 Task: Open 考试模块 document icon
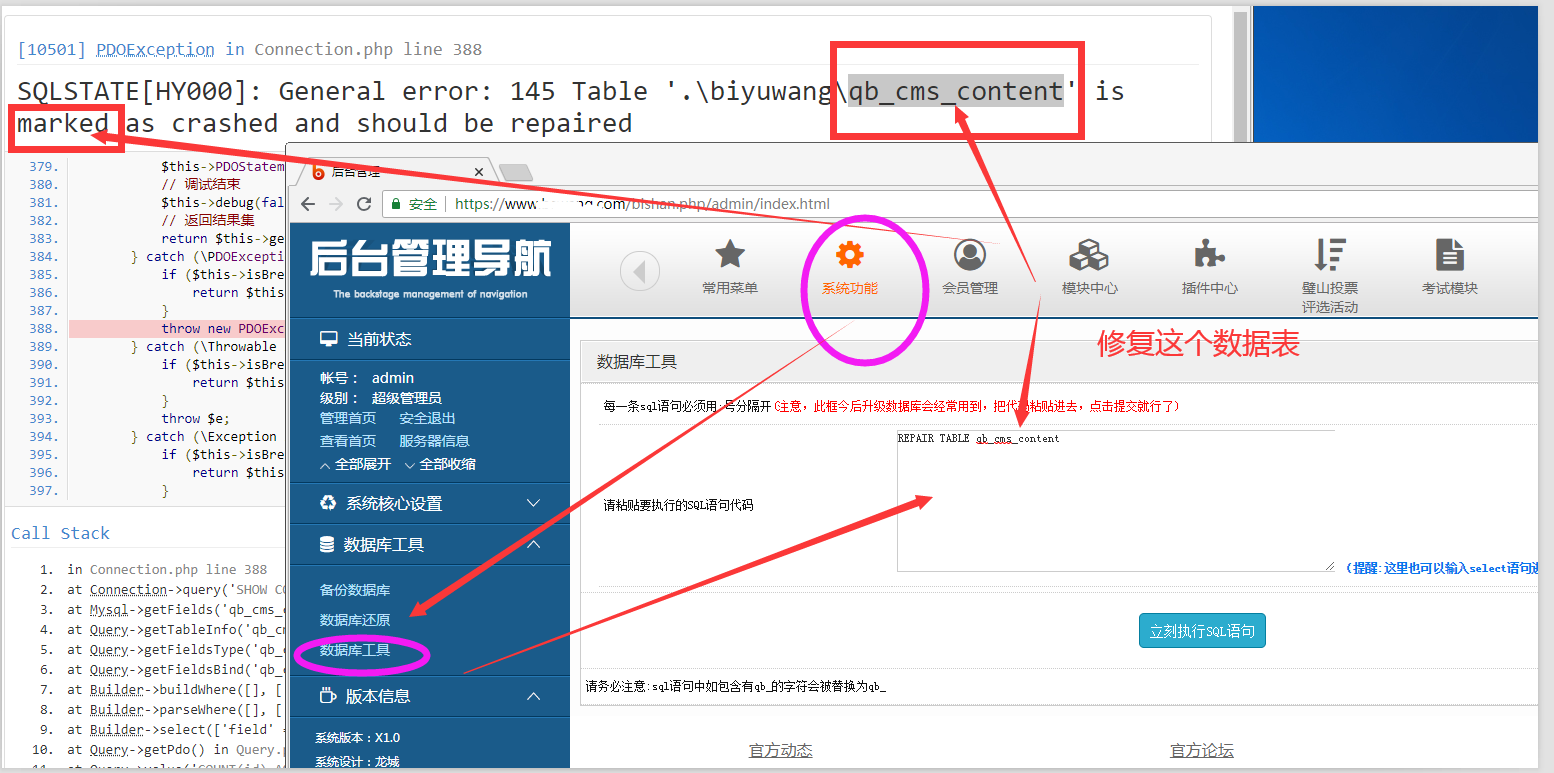[1449, 256]
